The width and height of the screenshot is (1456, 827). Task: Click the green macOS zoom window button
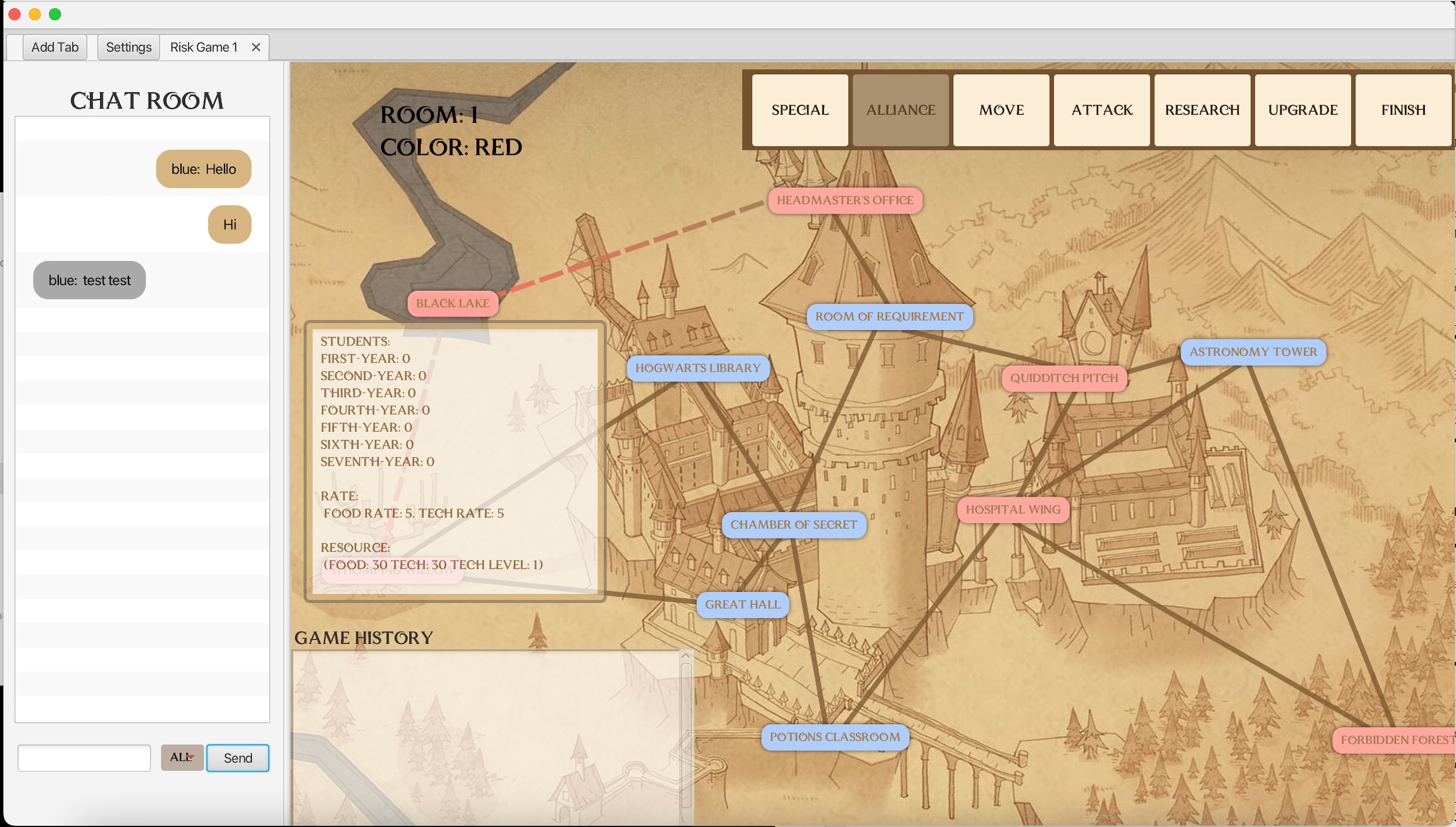tap(55, 14)
